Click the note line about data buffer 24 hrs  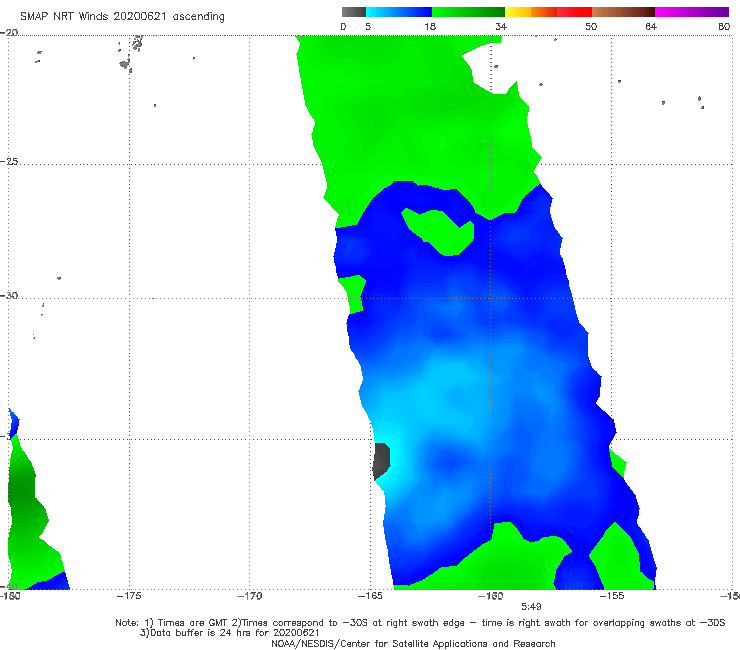(229, 633)
